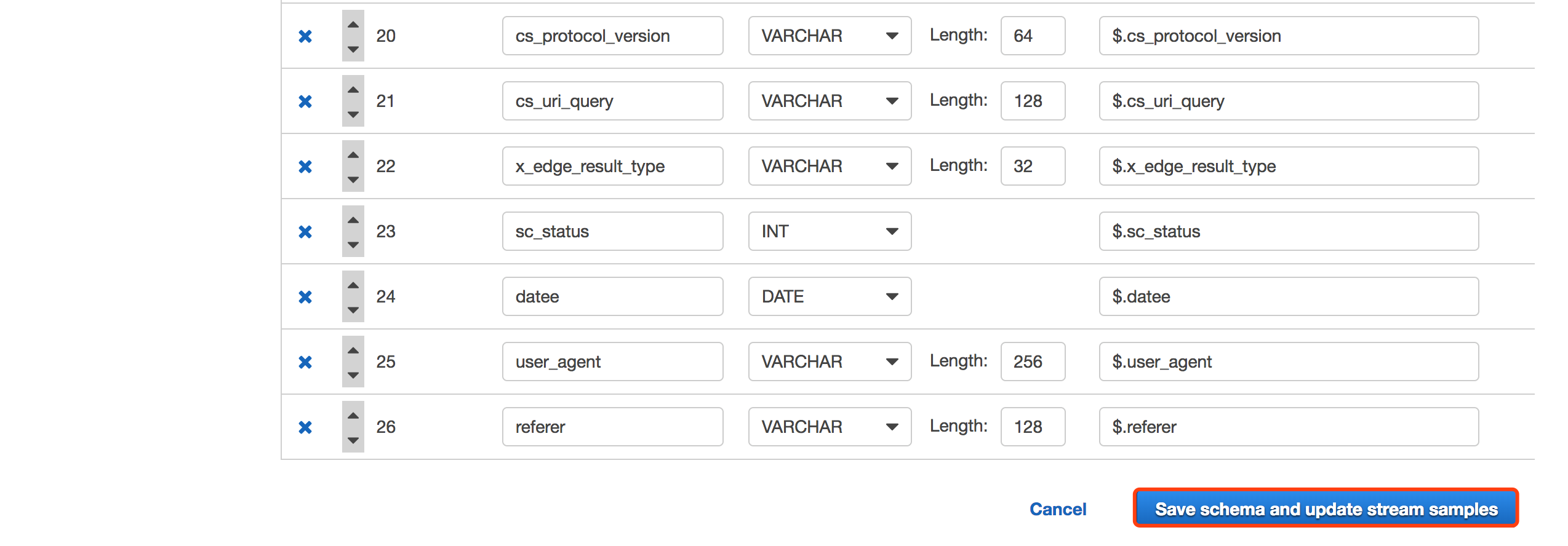Remove row 21 cs_uri_query column
1568x546 pixels.
[x=305, y=101]
